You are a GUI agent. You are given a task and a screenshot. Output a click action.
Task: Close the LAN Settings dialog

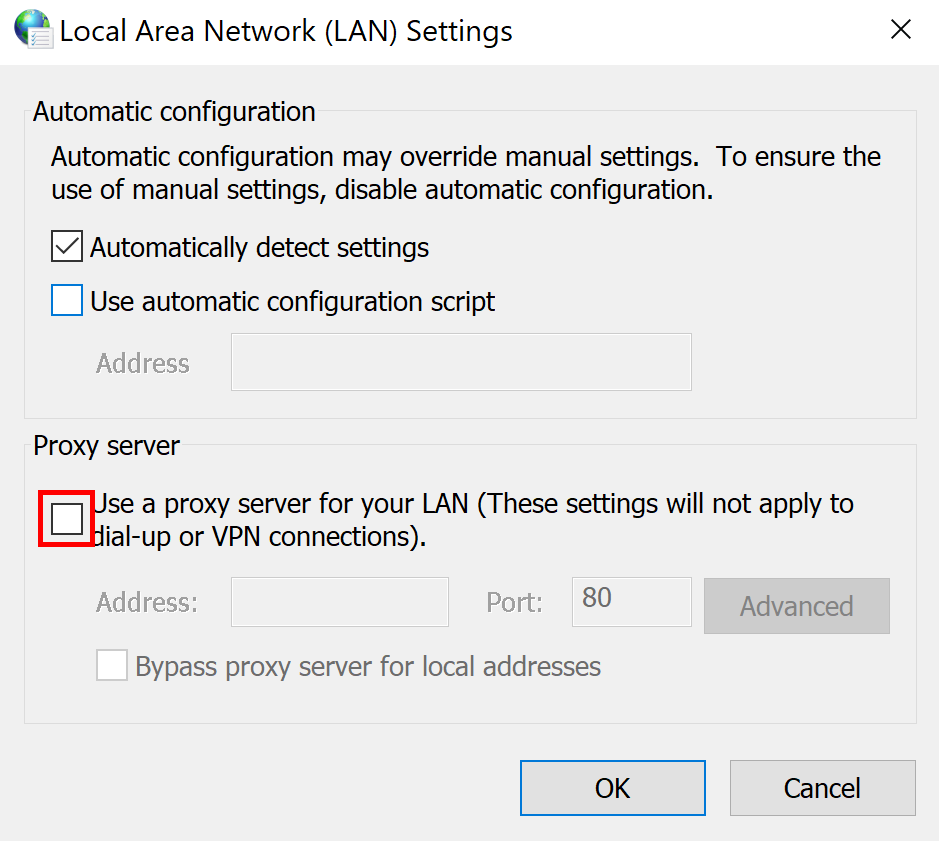(x=901, y=30)
